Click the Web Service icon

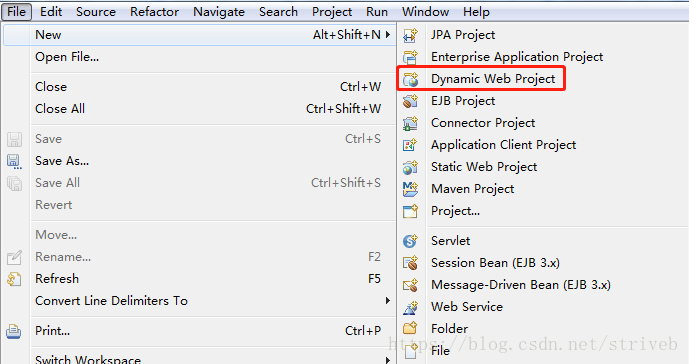coord(410,307)
